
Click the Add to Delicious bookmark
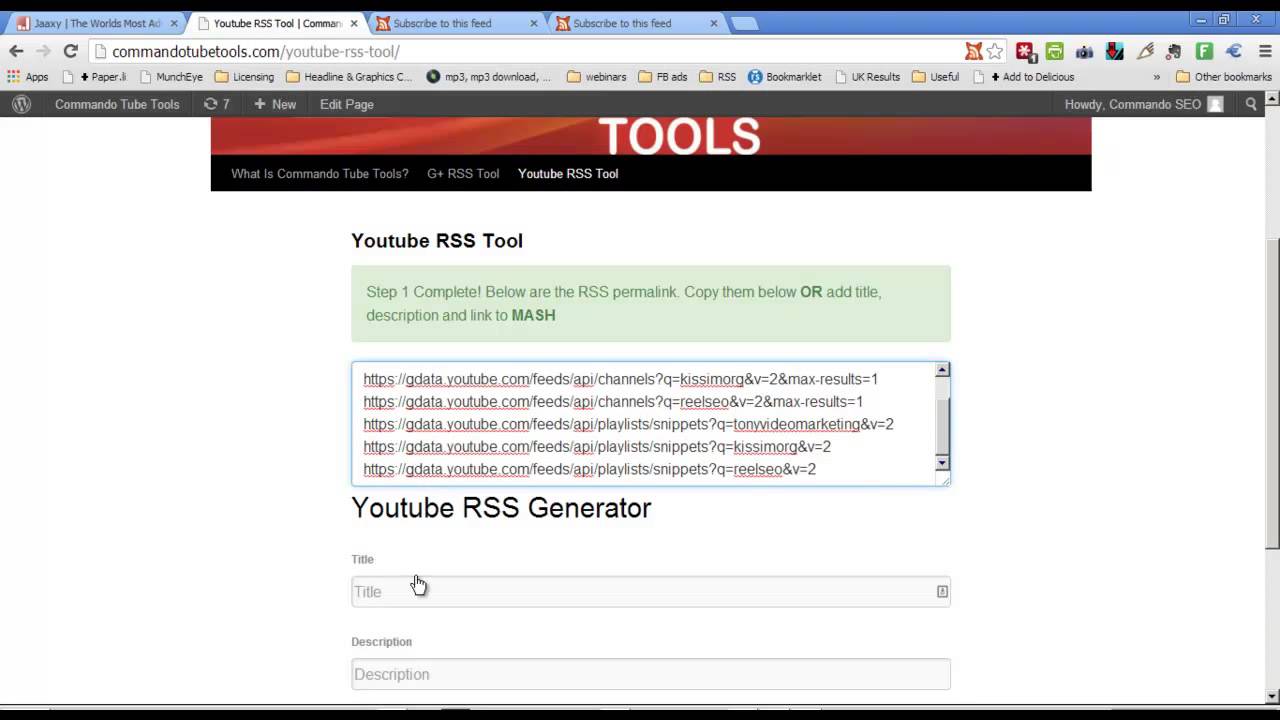pos(1023,76)
